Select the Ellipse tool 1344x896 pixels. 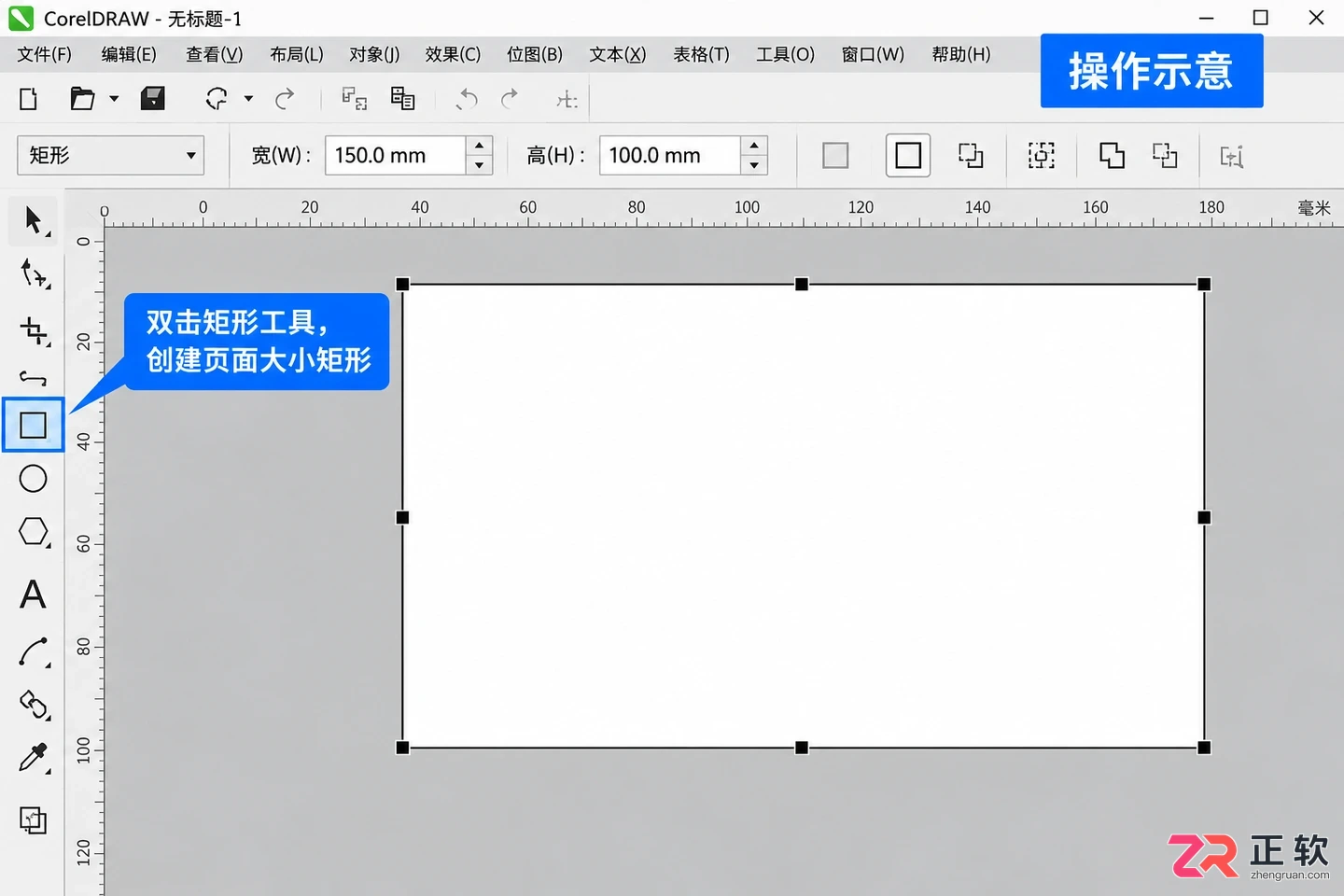[33, 479]
